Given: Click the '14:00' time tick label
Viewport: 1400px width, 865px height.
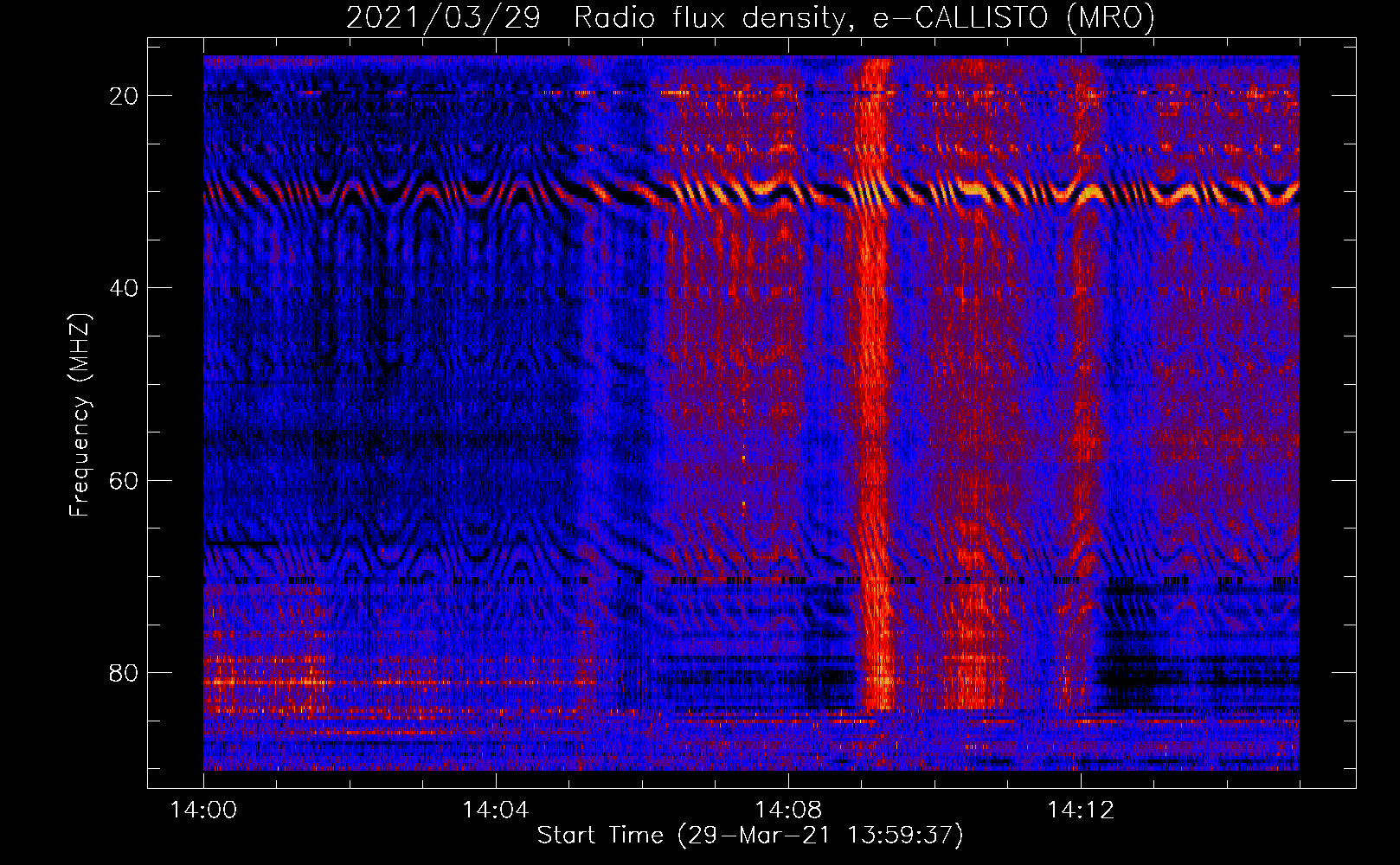Looking at the screenshot, I should 203,811.
